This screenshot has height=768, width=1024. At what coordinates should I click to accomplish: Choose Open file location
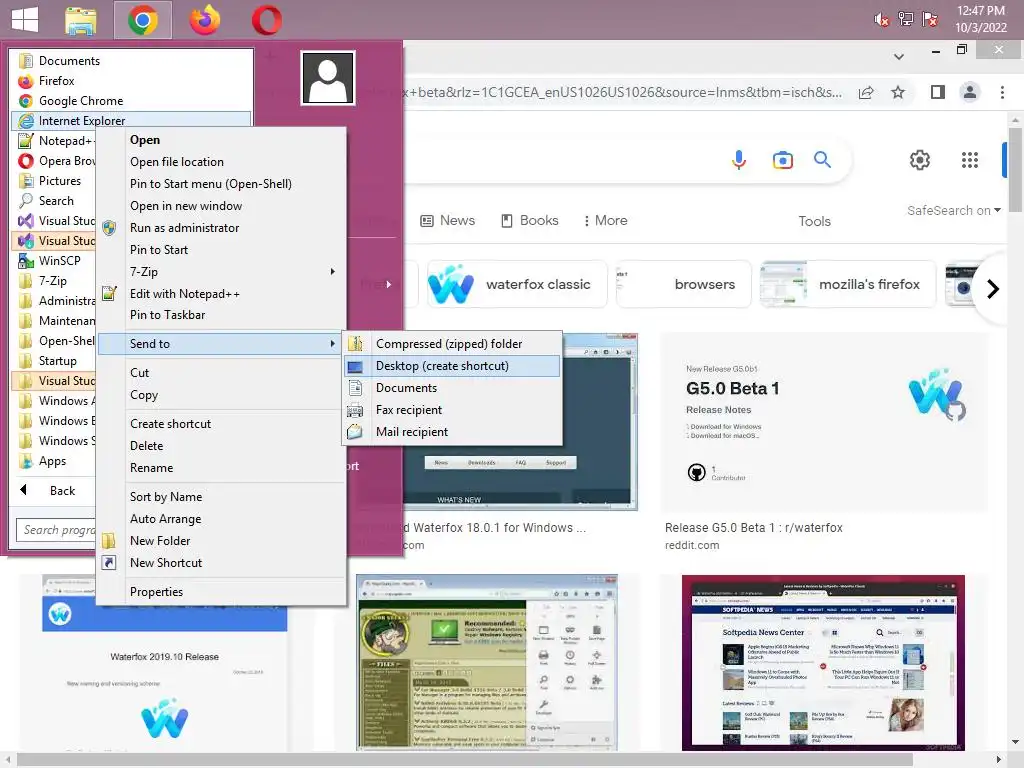(x=176, y=162)
